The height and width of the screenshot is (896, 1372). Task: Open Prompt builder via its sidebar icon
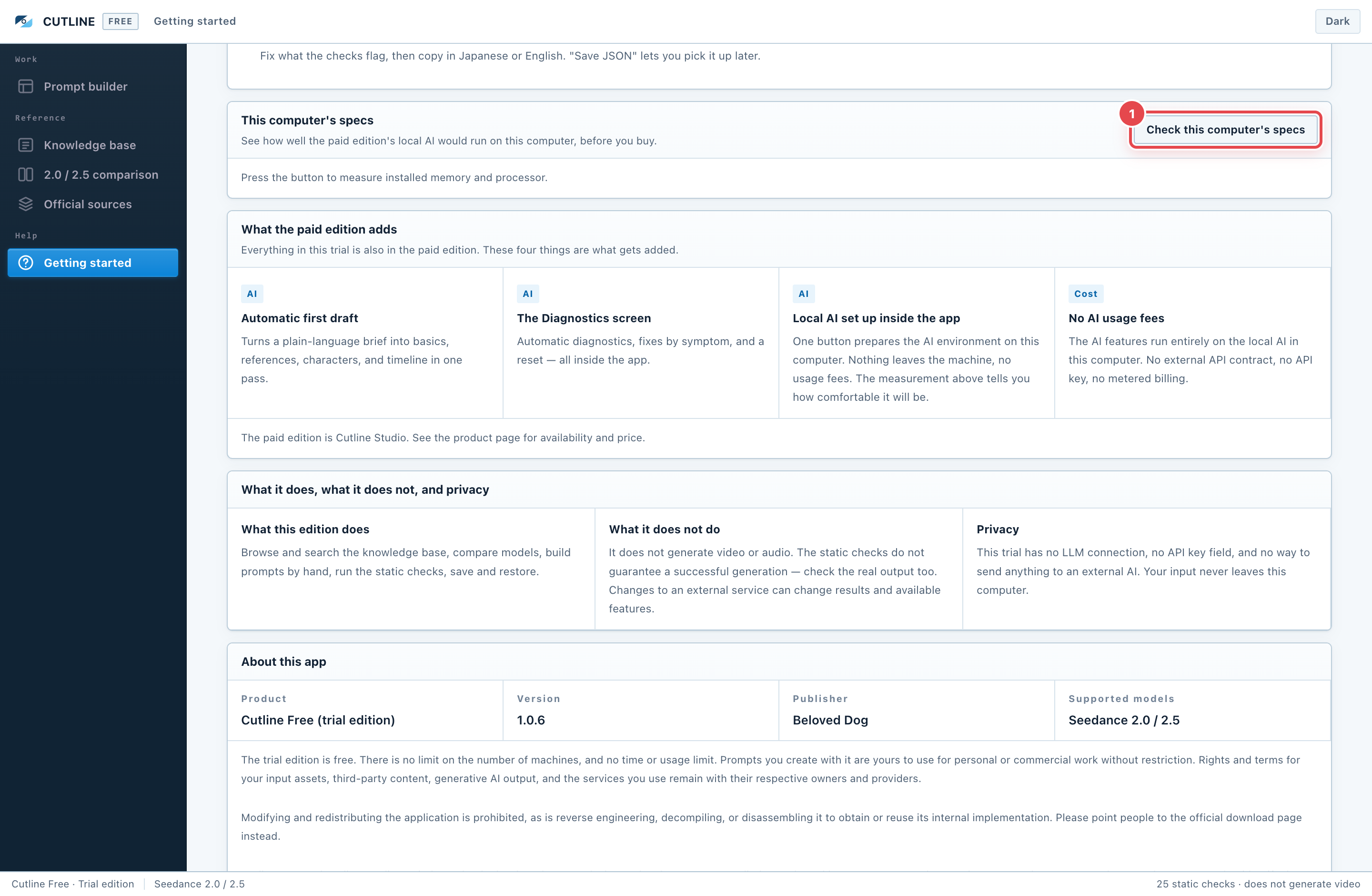25,86
